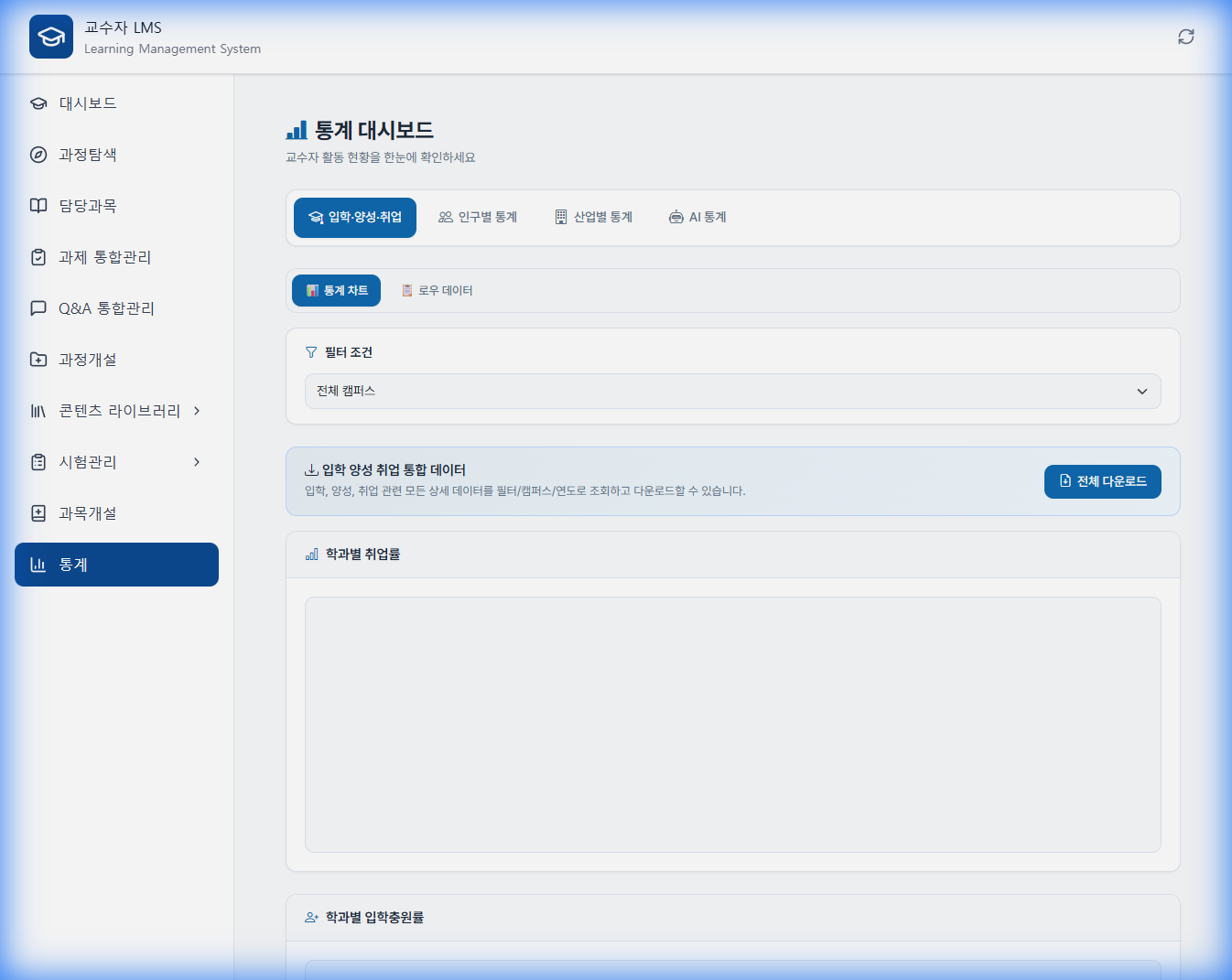Select the 입학·양성·취업 tab
The height and width of the screenshot is (980, 1232).
click(355, 218)
